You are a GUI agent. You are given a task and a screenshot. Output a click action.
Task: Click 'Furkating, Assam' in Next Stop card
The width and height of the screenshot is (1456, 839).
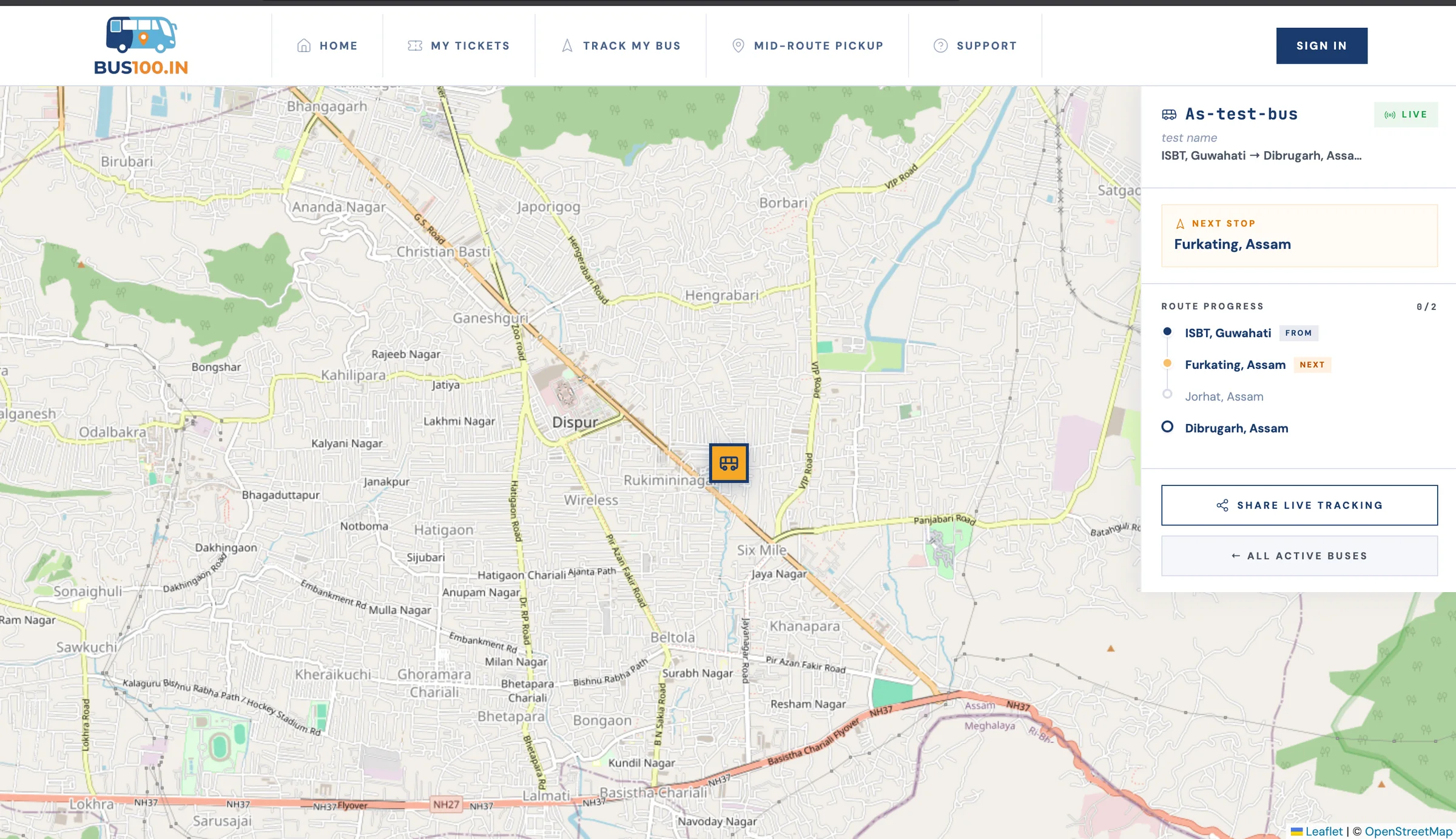tap(1232, 244)
